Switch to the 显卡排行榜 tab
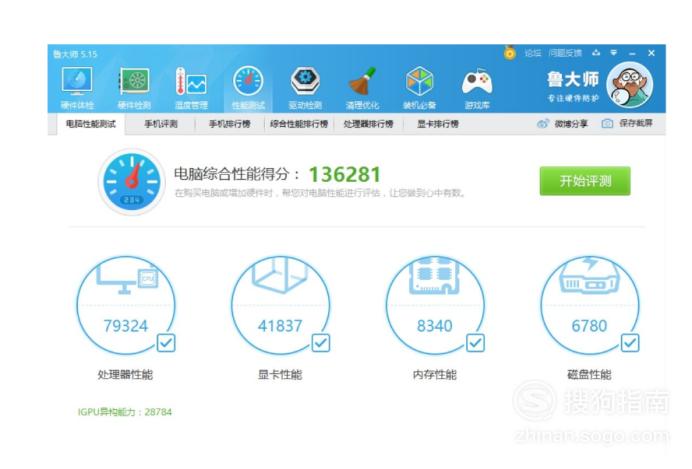 pyautogui.click(x=438, y=124)
